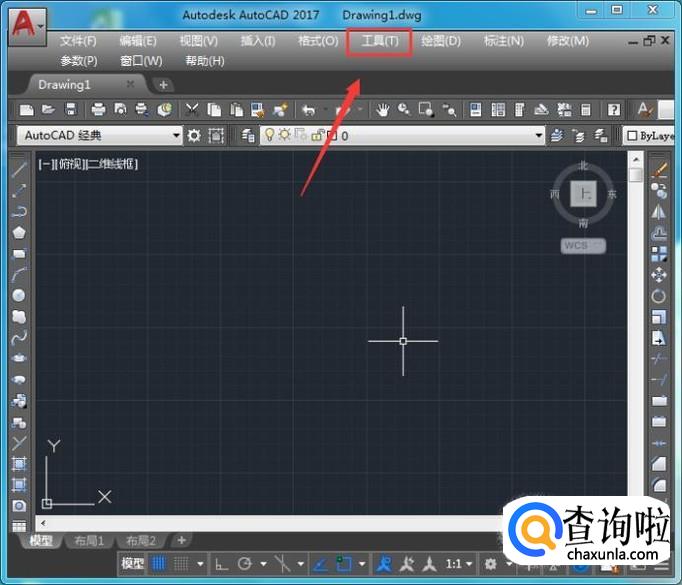Click the ViewCube 上 top face
The image size is (682, 585).
click(x=583, y=194)
